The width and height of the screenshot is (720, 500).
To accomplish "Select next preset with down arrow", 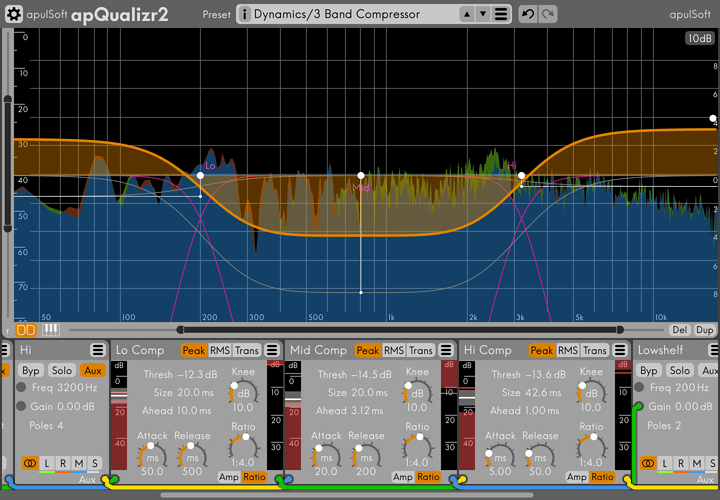I will [483, 14].
